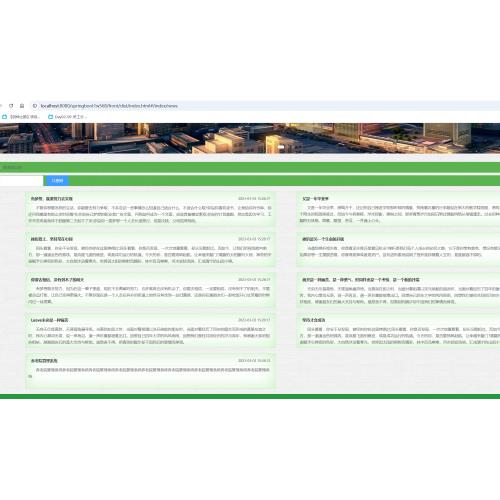This screenshot has height=500, width=500.
Task: Click the first bookmark folder icon
Action: click(5, 117)
